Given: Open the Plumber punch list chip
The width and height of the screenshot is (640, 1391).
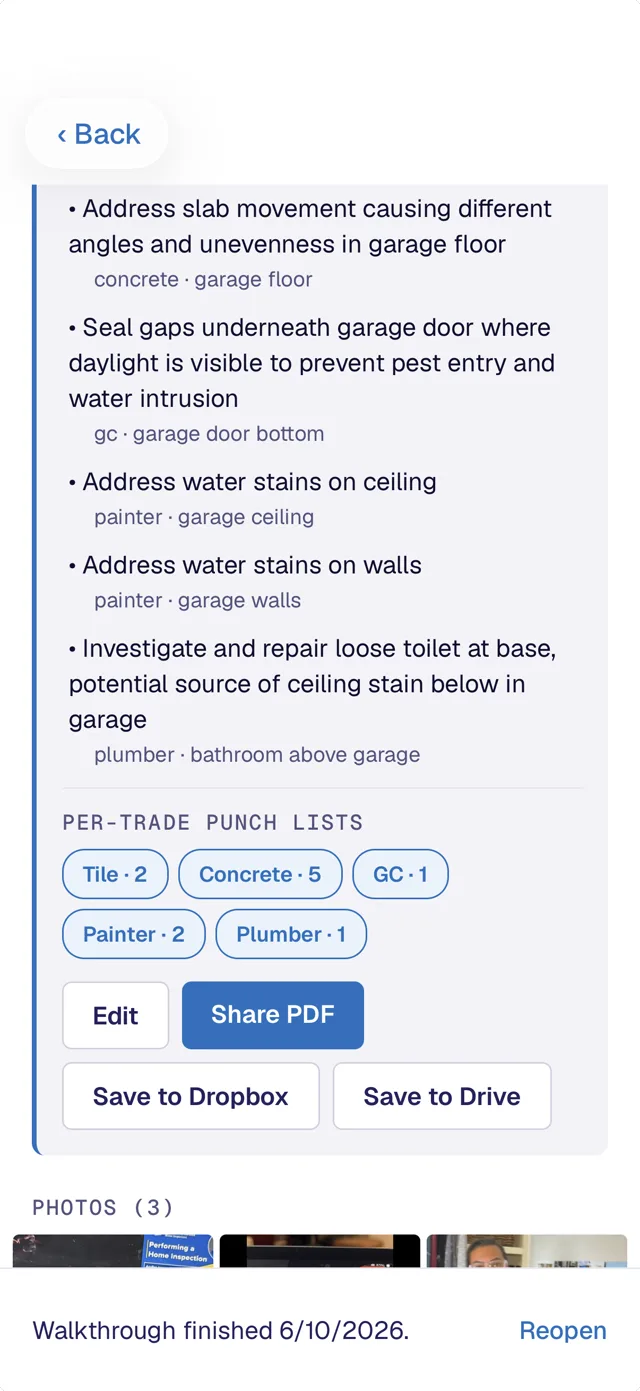Looking at the screenshot, I should point(291,935).
